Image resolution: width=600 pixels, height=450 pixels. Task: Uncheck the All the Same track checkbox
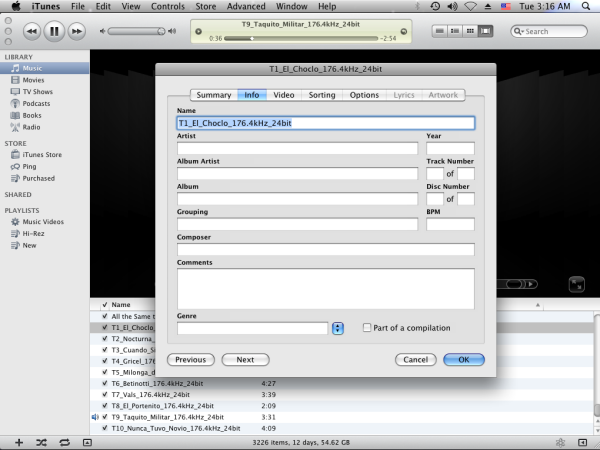pos(104,316)
